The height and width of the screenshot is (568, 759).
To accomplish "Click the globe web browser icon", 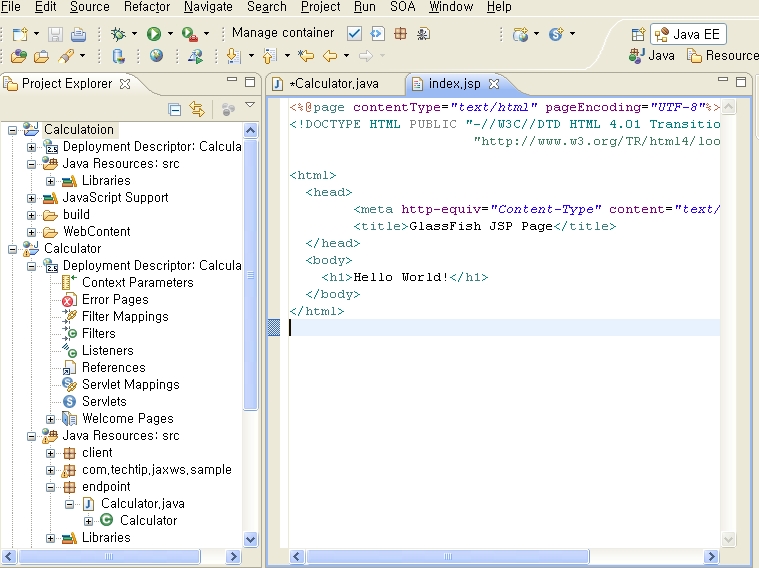I will [x=157, y=56].
